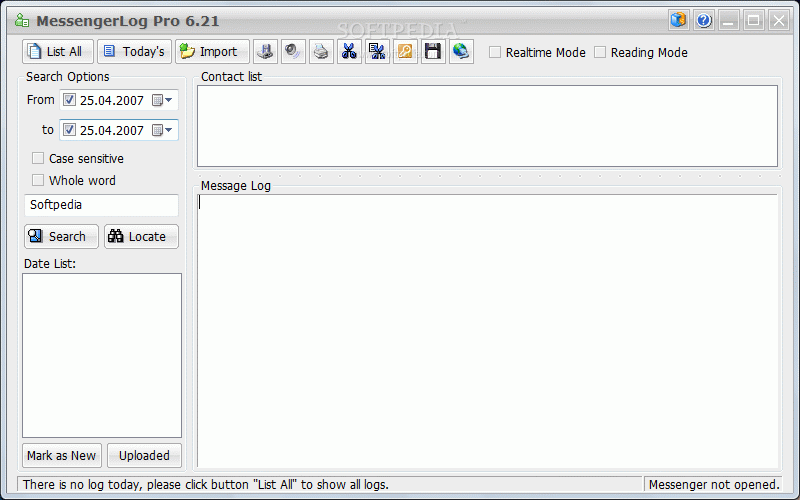Click the blue scissors cut icon
The image size is (800, 500).
click(x=349, y=52)
